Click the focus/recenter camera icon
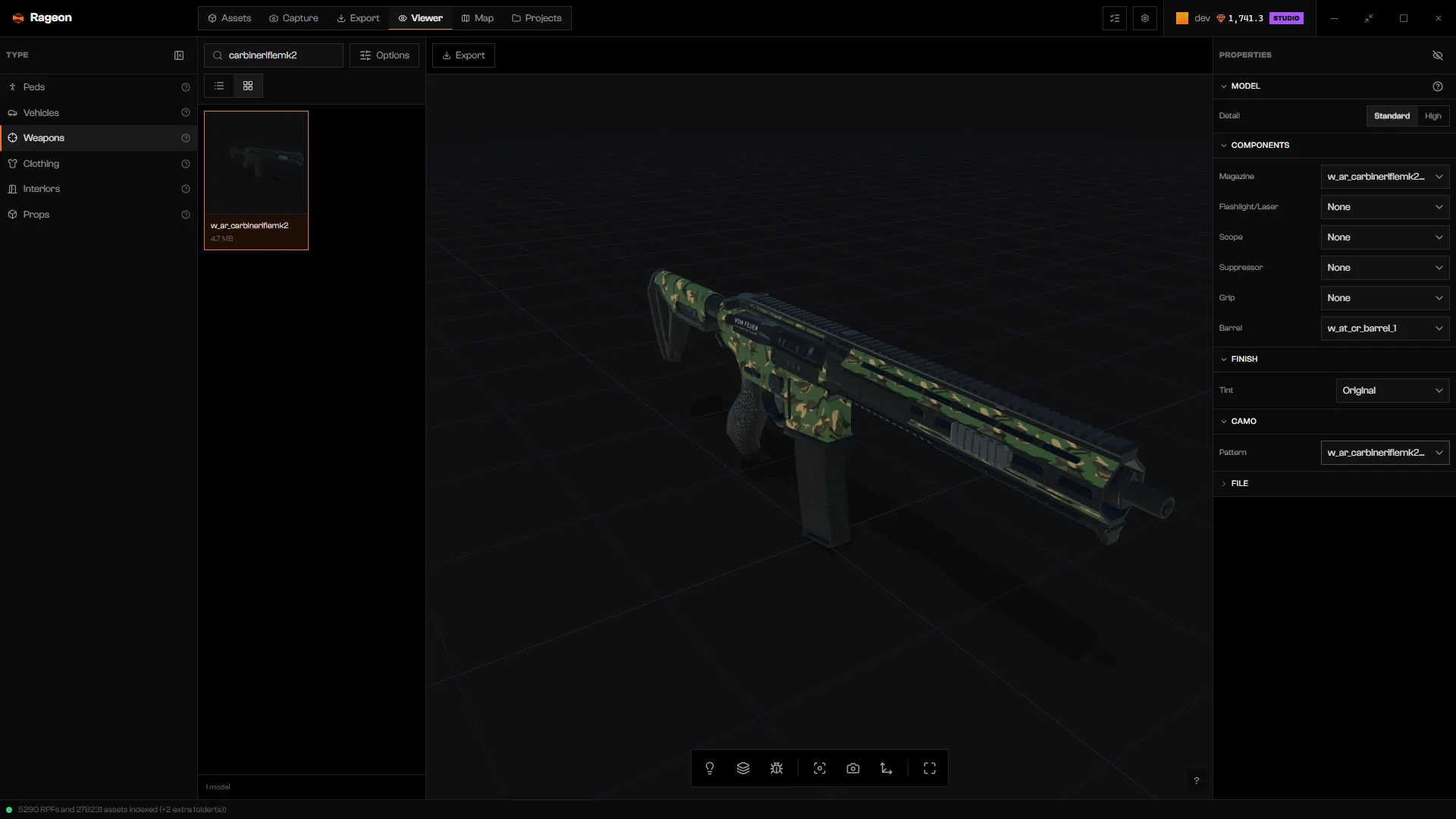 (820, 768)
